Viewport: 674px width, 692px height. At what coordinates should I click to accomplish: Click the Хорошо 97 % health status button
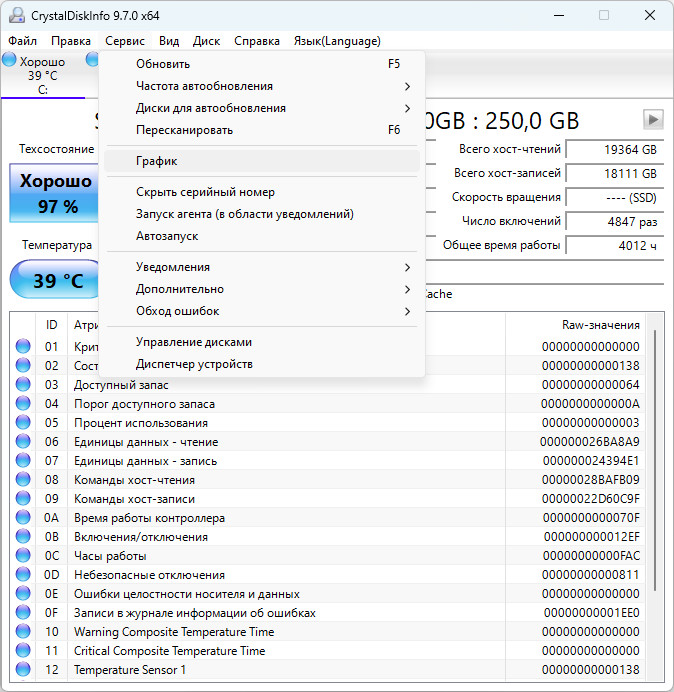pos(54,193)
